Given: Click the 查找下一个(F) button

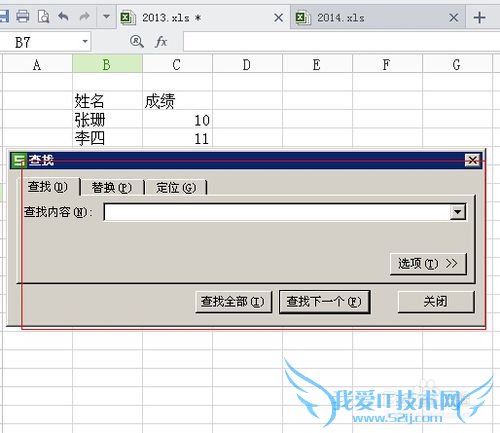Looking at the screenshot, I should 324,302.
